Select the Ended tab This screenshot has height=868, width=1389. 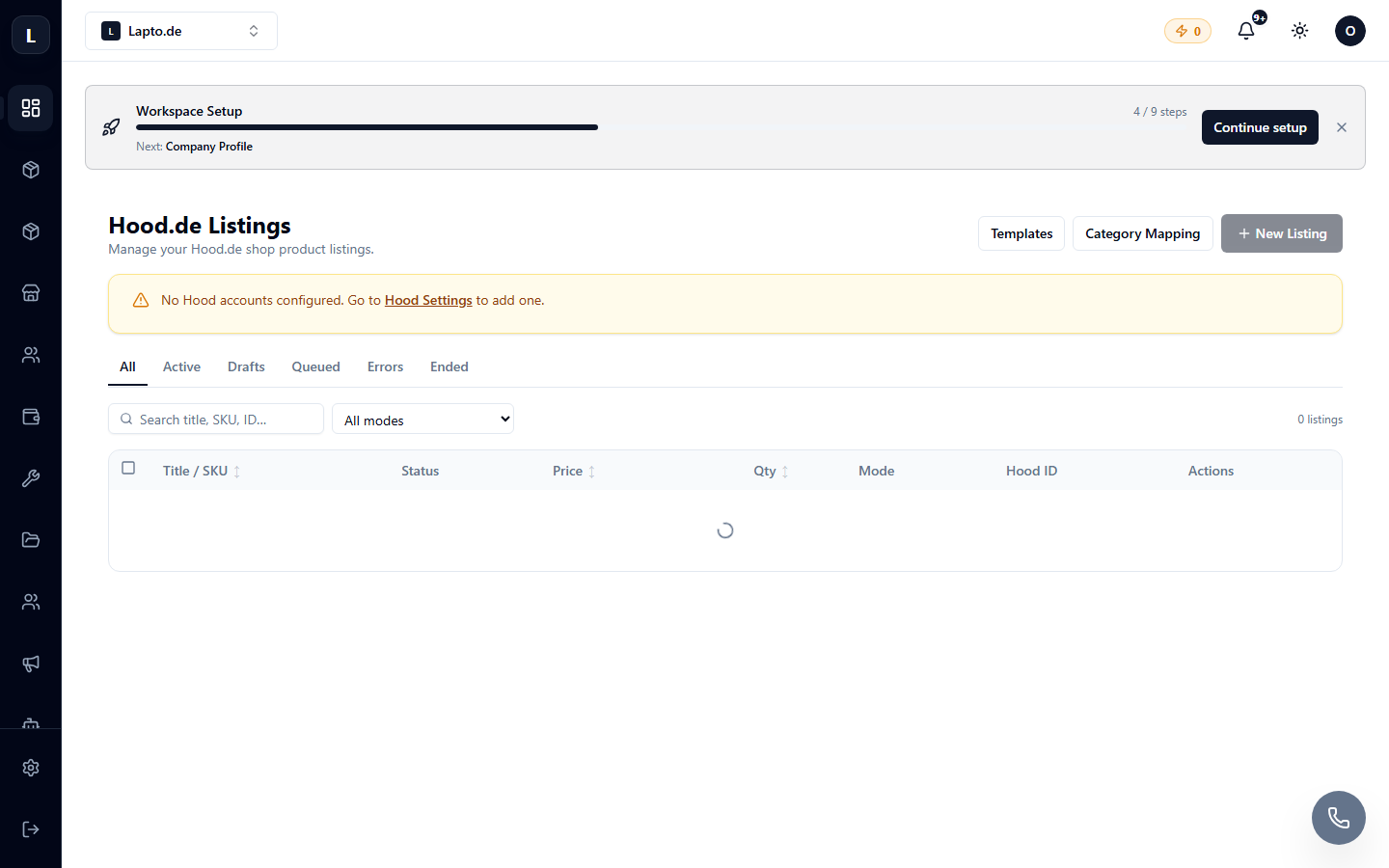coord(449,366)
